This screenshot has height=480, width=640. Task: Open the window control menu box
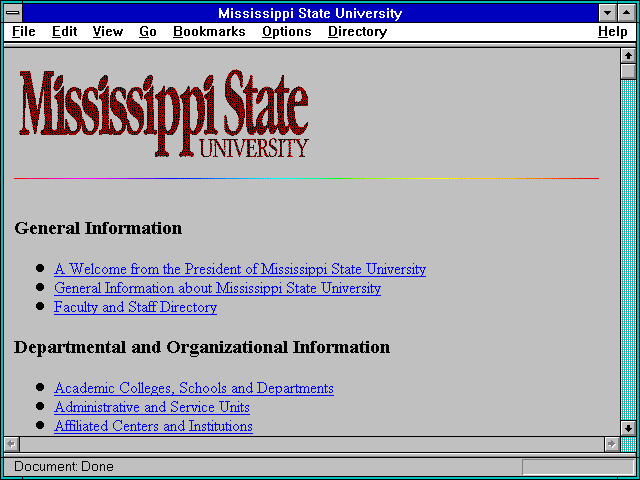pyautogui.click(x=13, y=13)
